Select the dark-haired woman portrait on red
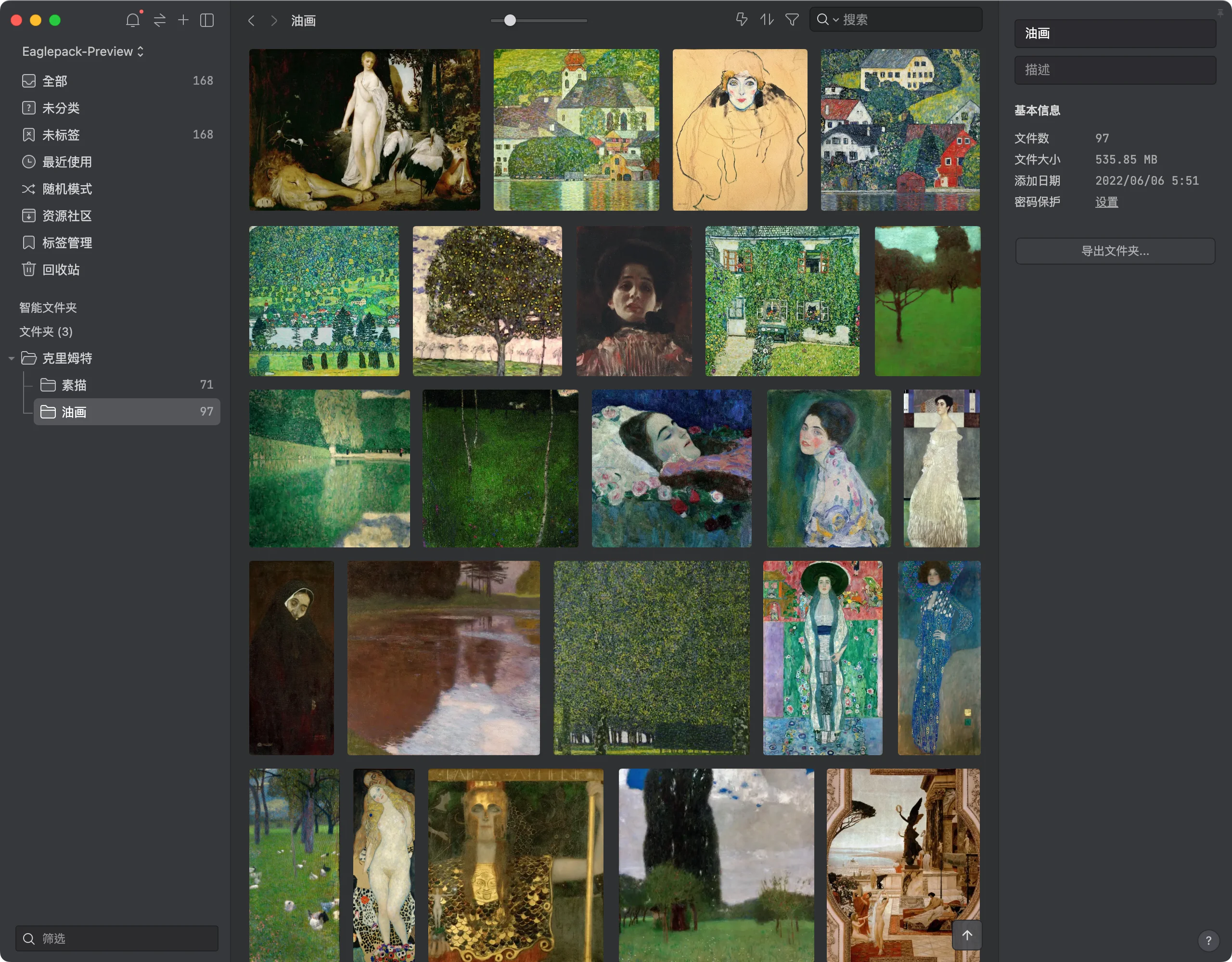The image size is (1232, 962). [x=633, y=301]
